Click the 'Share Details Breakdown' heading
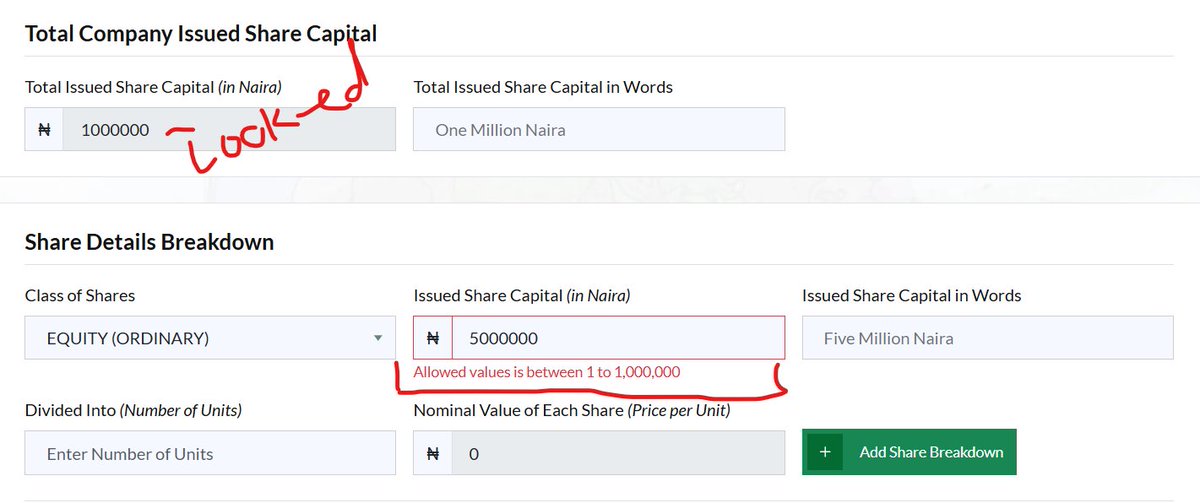The image size is (1200, 503). [149, 242]
